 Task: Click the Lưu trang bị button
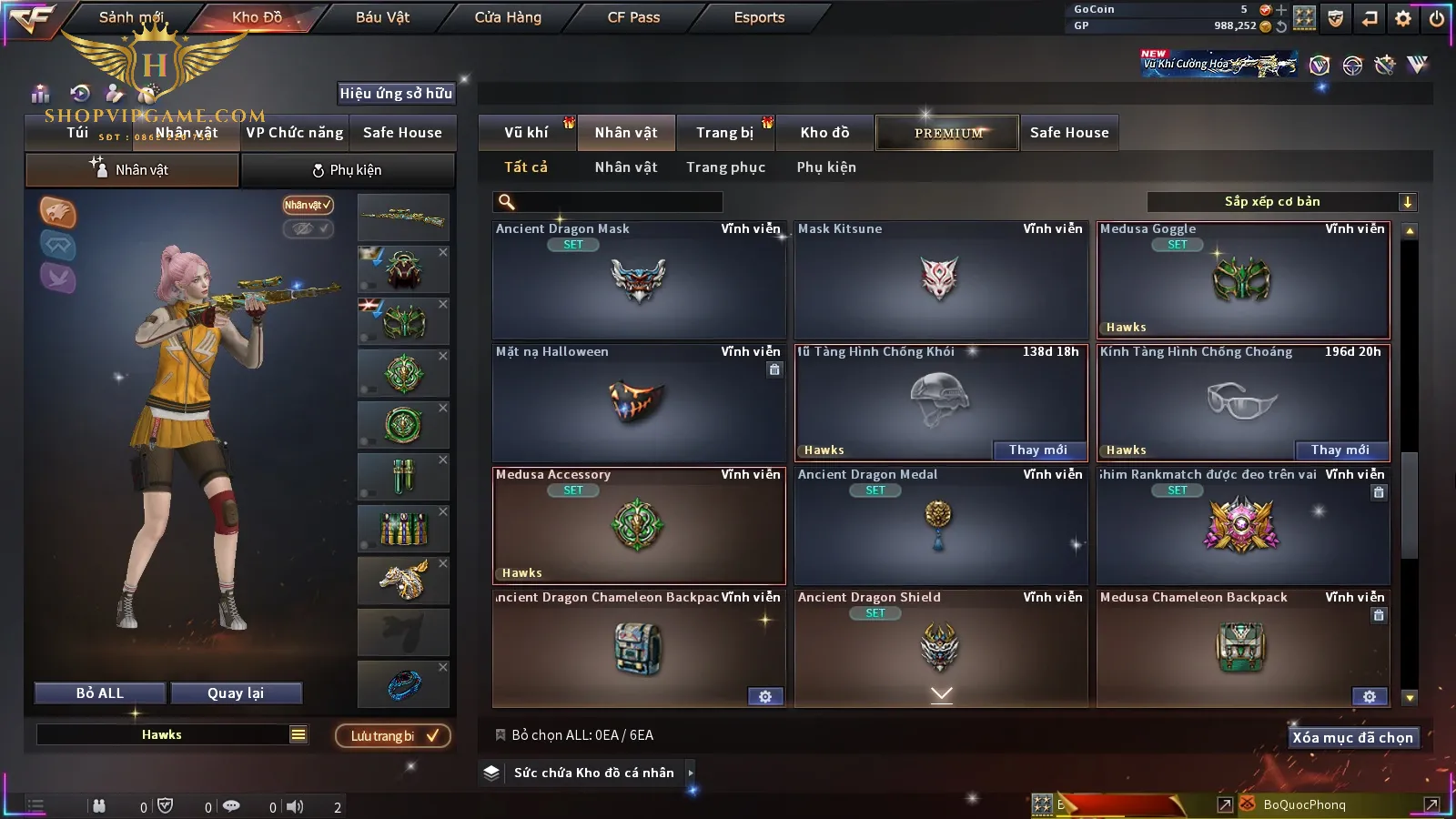(393, 735)
